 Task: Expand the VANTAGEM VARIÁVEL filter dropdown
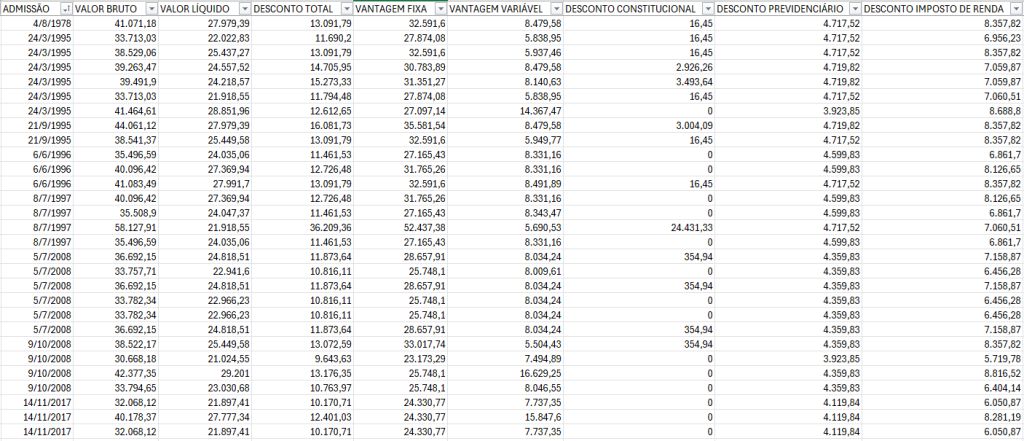(x=555, y=9)
